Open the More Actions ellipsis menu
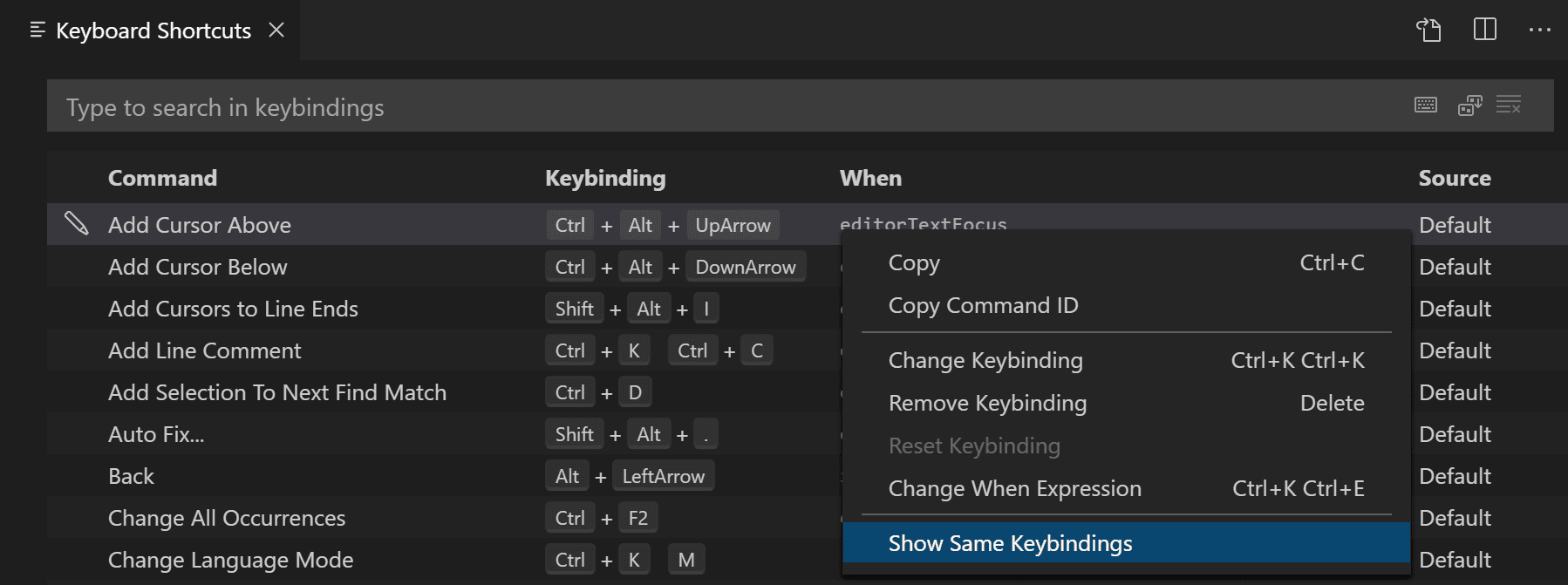Image resolution: width=1568 pixels, height=585 pixels. 1539,30
